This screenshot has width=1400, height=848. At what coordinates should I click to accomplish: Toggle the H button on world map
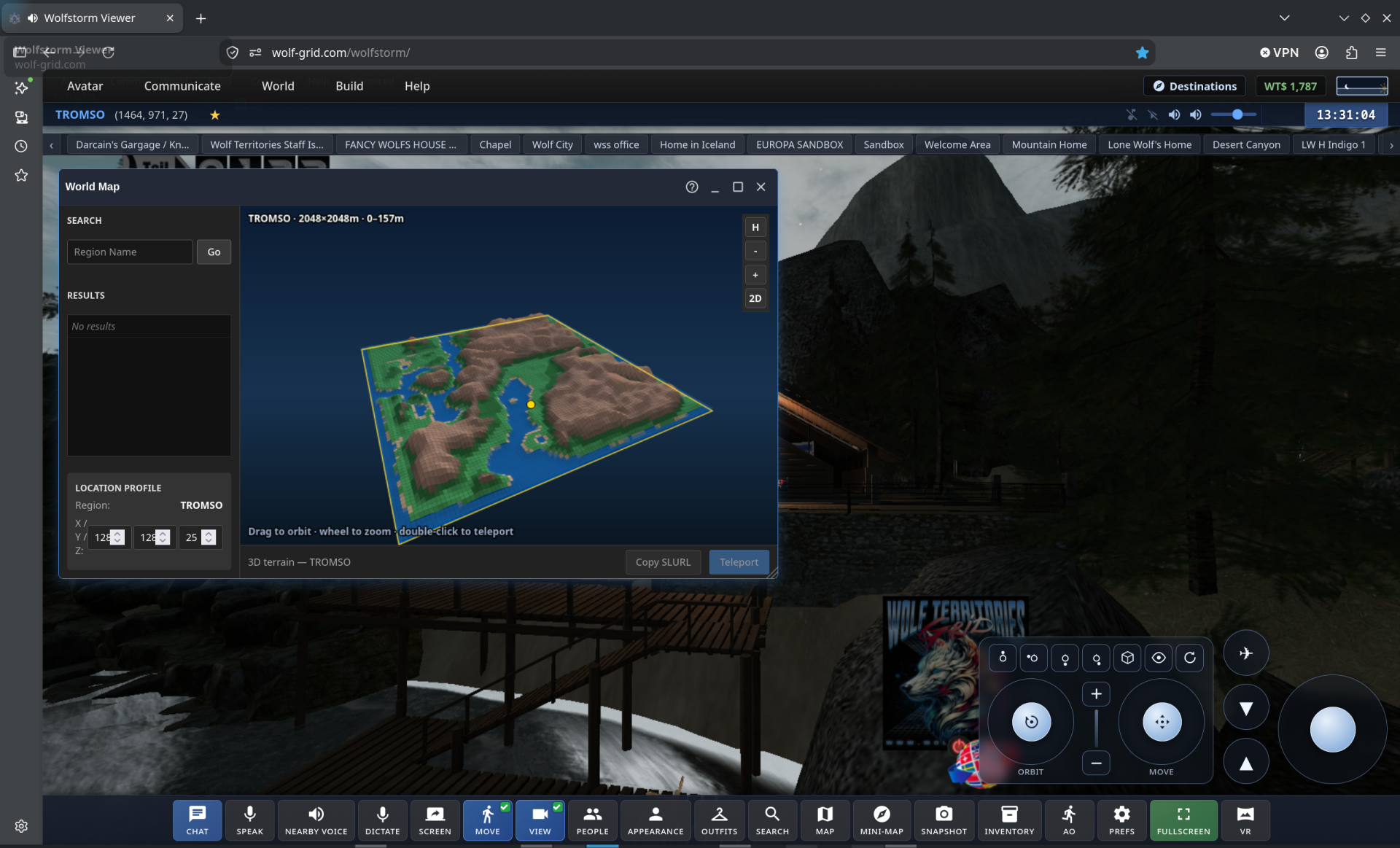[x=755, y=227]
